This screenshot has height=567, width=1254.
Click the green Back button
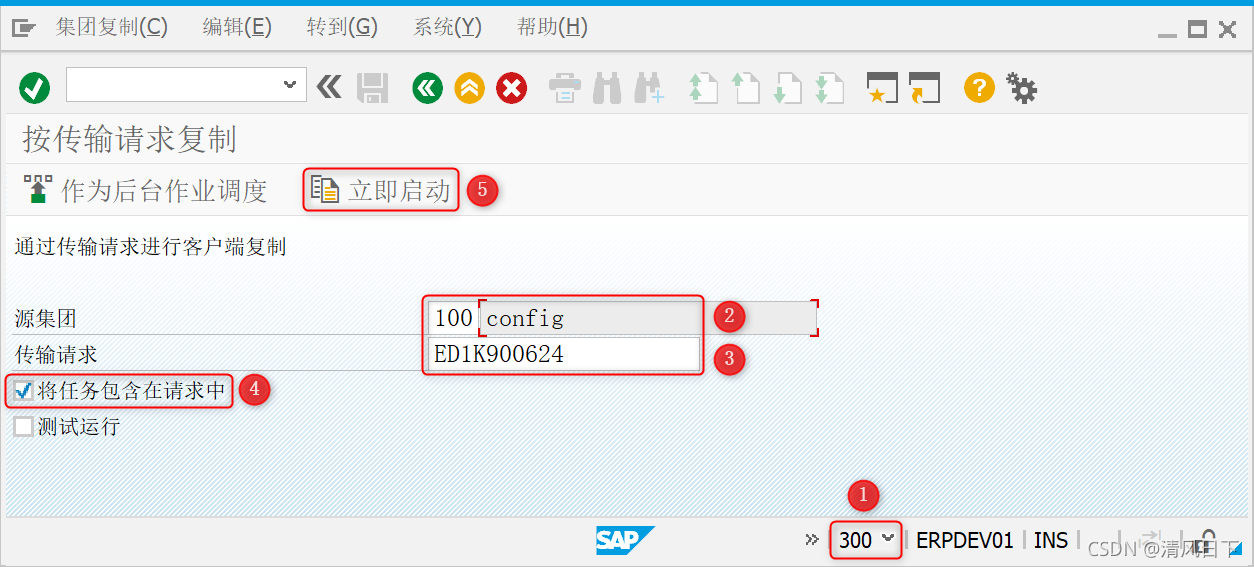pyautogui.click(x=428, y=88)
